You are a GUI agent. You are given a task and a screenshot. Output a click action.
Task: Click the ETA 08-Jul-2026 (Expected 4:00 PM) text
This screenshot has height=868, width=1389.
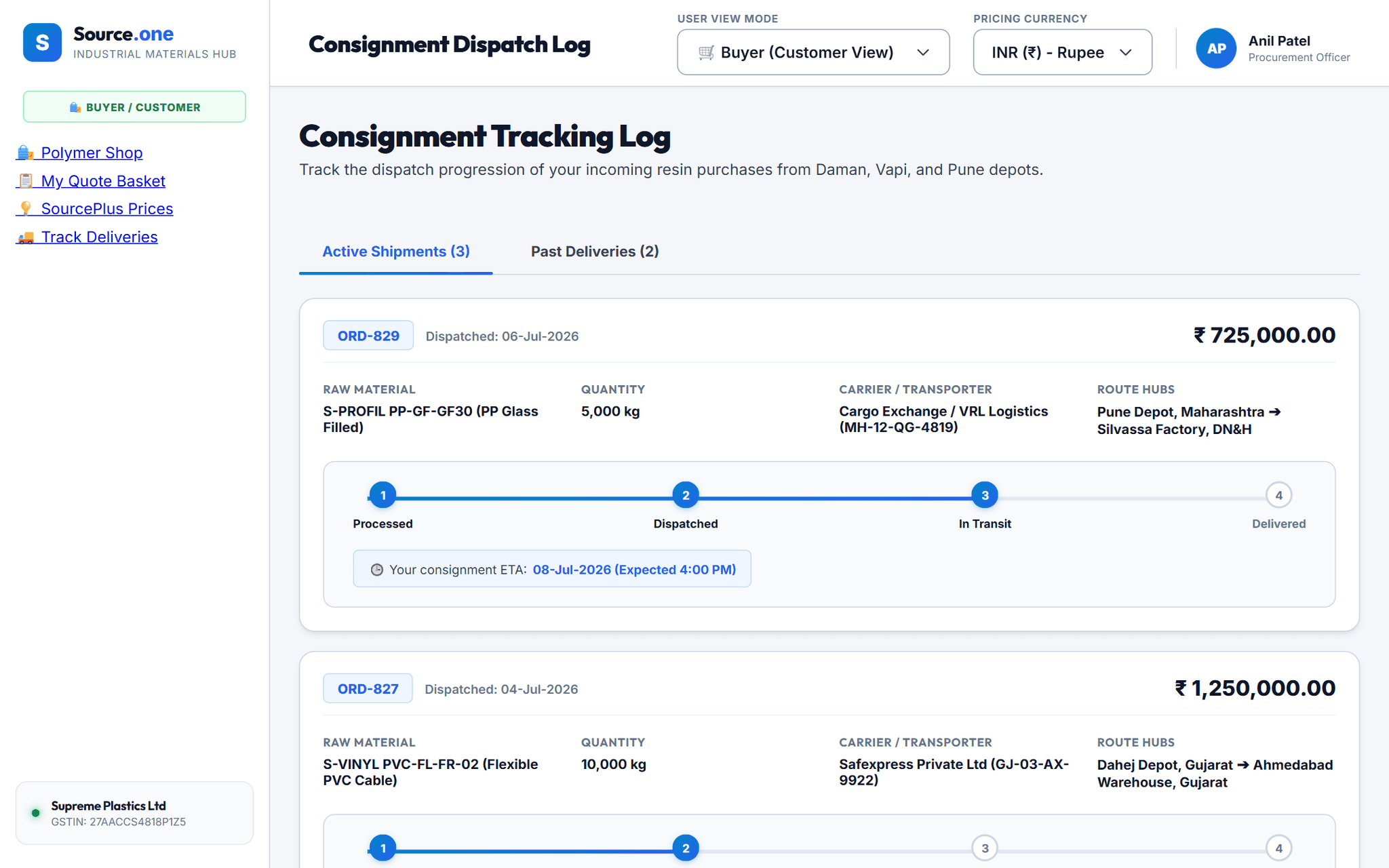click(x=634, y=570)
